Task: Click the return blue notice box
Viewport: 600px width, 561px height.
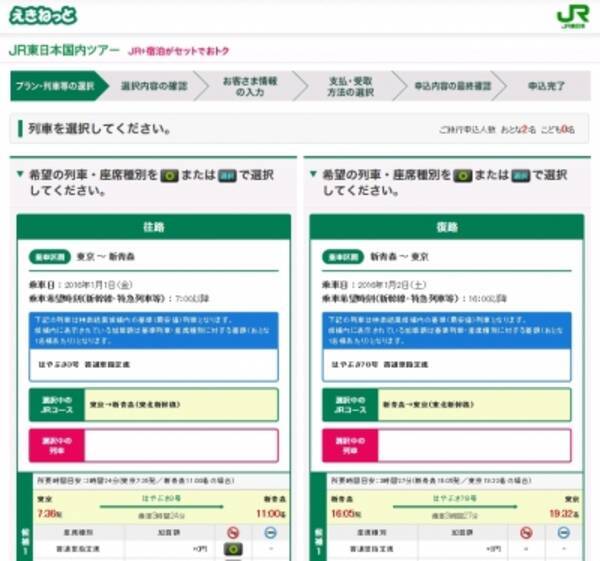Action: click(447, 330)
